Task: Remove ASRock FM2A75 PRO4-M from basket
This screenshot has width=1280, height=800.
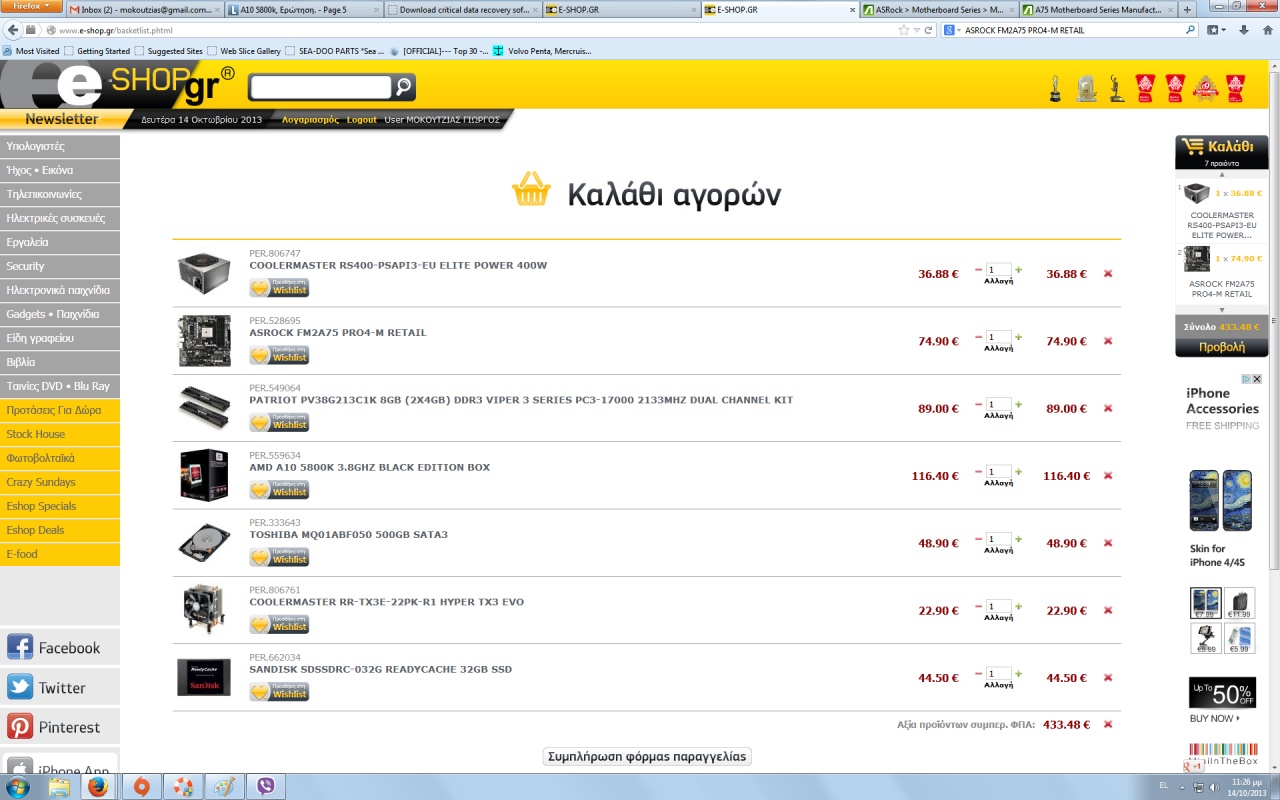Action: coord(1107,341)
